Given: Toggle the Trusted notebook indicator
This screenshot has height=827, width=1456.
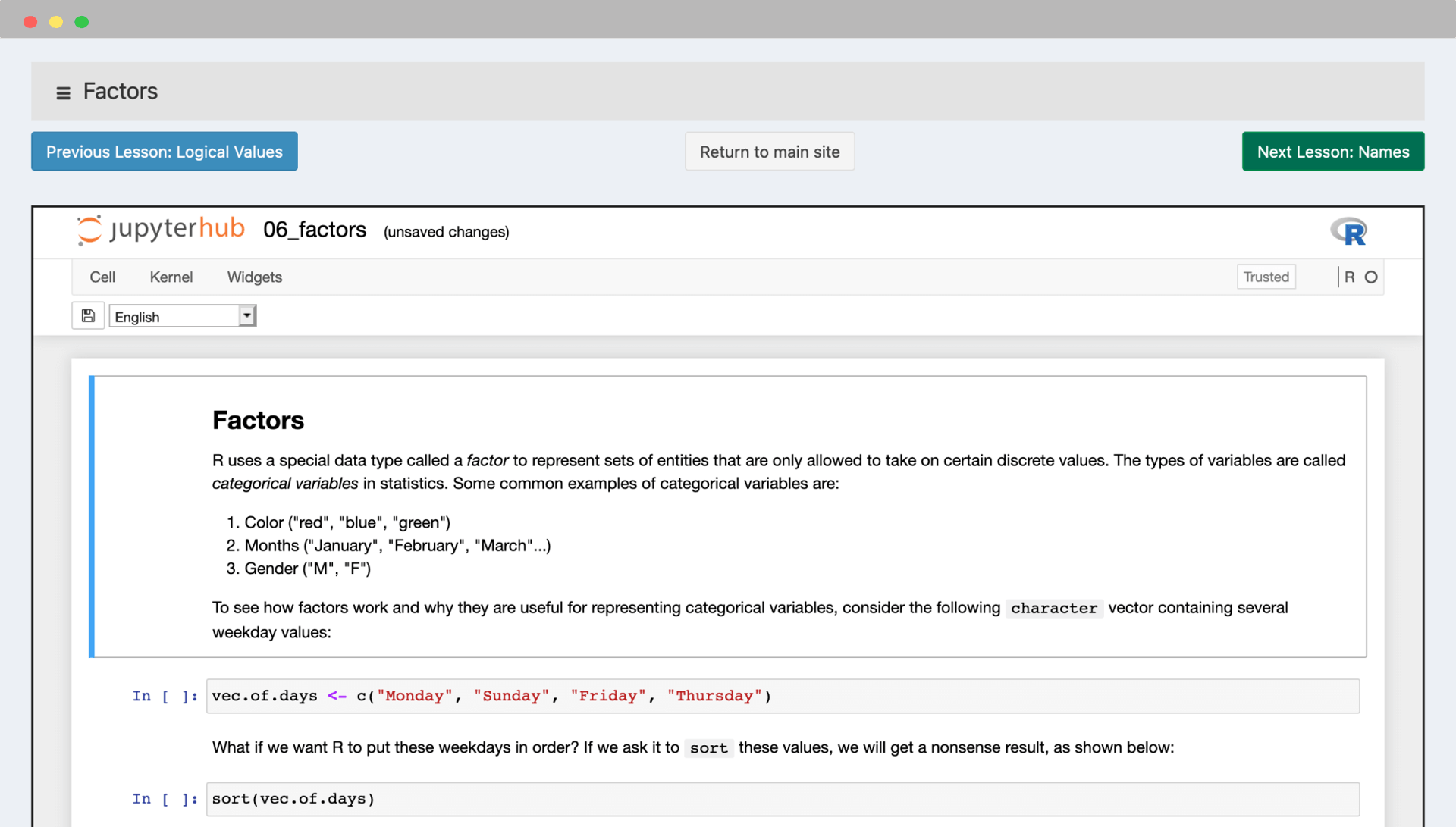Looking at the screenshot, I should pos(1266,277).
